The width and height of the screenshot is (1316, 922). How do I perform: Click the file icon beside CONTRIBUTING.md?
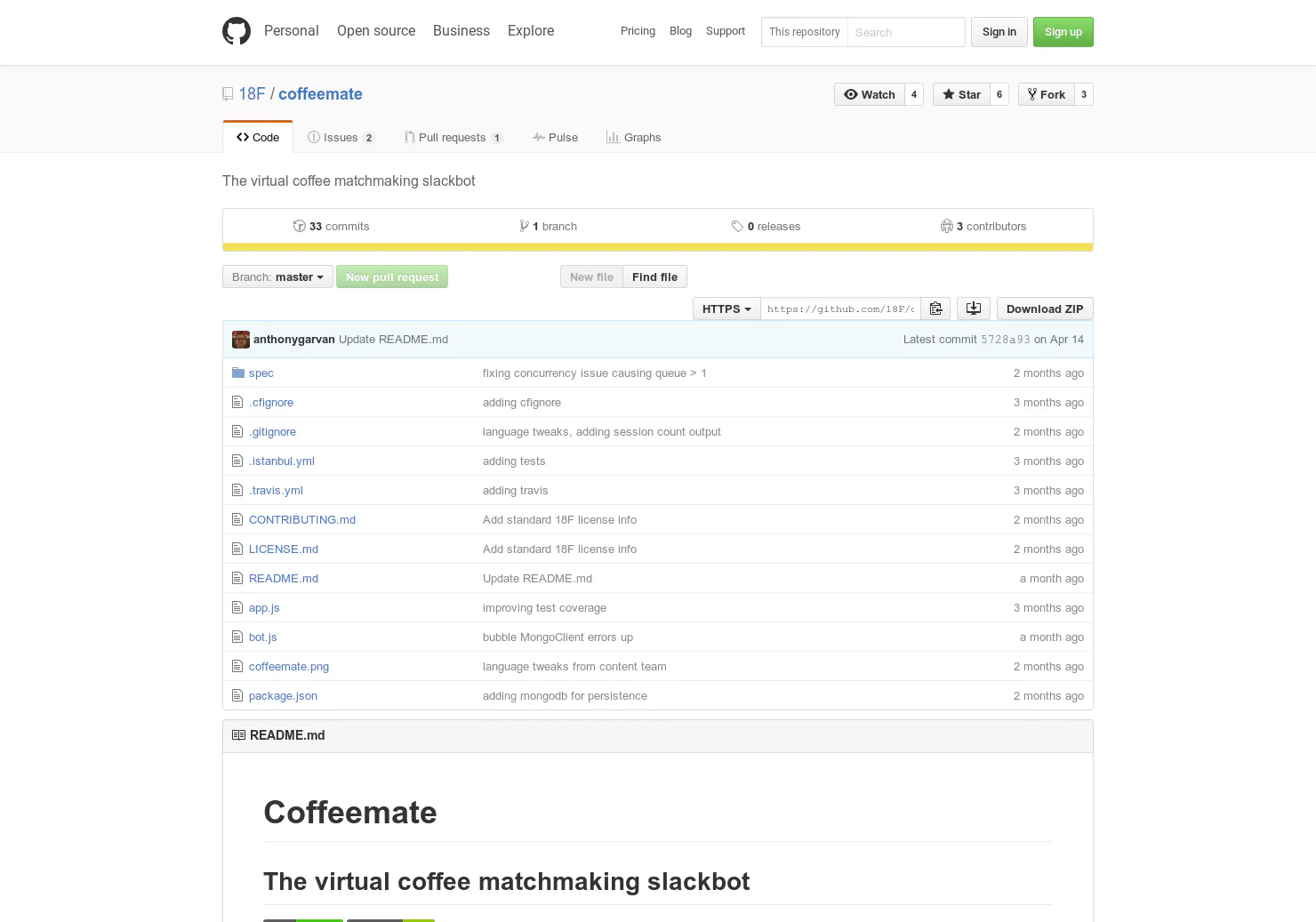[x=237, y=519]
